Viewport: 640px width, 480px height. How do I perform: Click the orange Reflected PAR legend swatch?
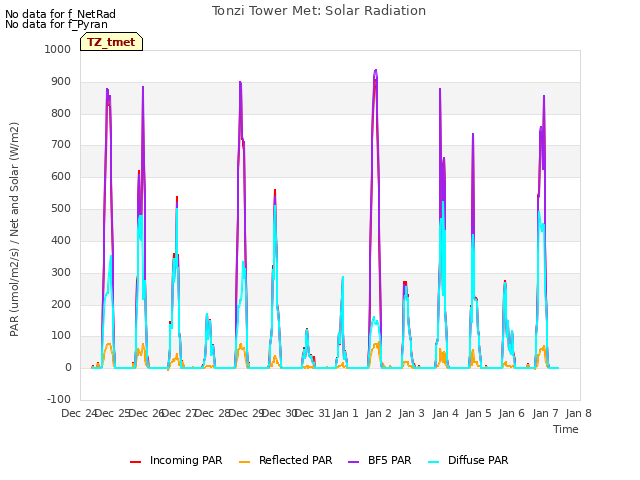[x=244, y=462]
